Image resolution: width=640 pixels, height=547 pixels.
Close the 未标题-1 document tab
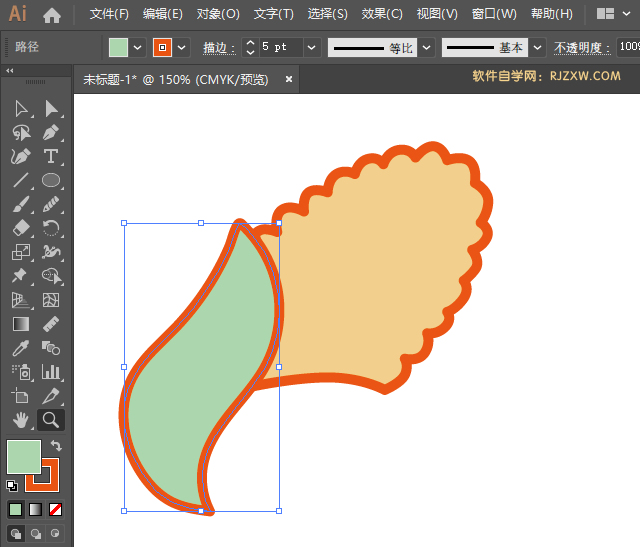pyautogui.click(x=289, y=79)
